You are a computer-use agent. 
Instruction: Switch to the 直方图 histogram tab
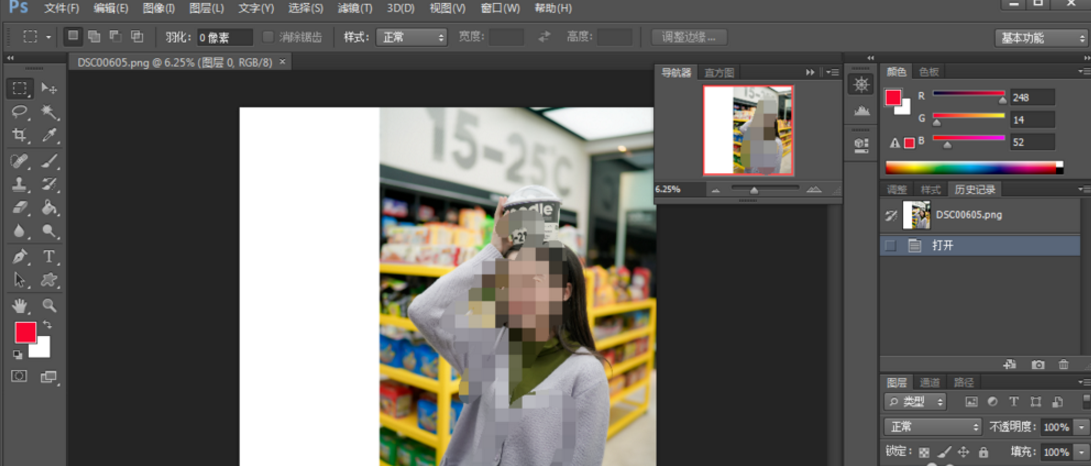click(x=719, y=72)
